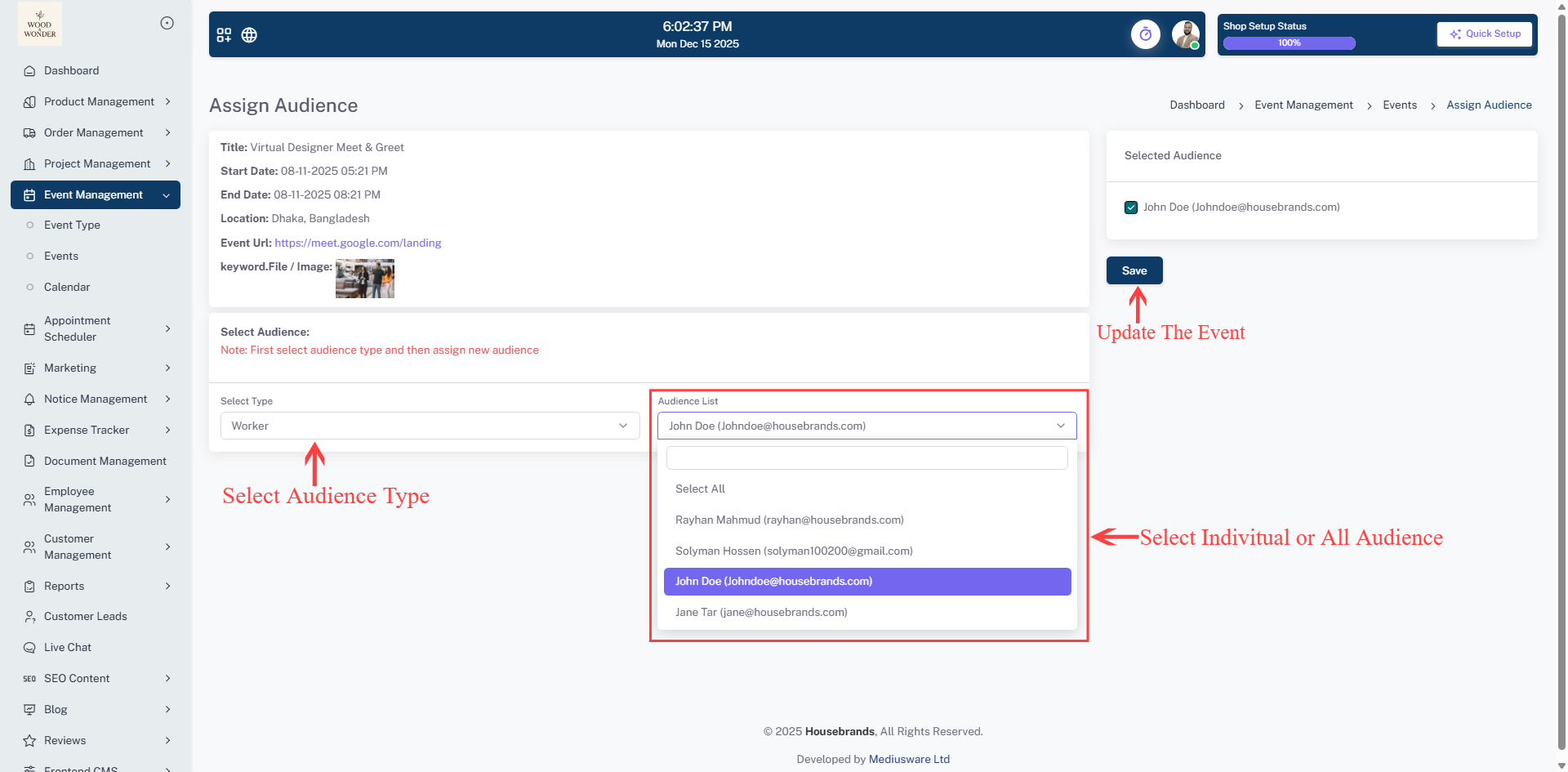
Task: Click the Dashboard home icon in sidebar
Action: click(29, 71)
